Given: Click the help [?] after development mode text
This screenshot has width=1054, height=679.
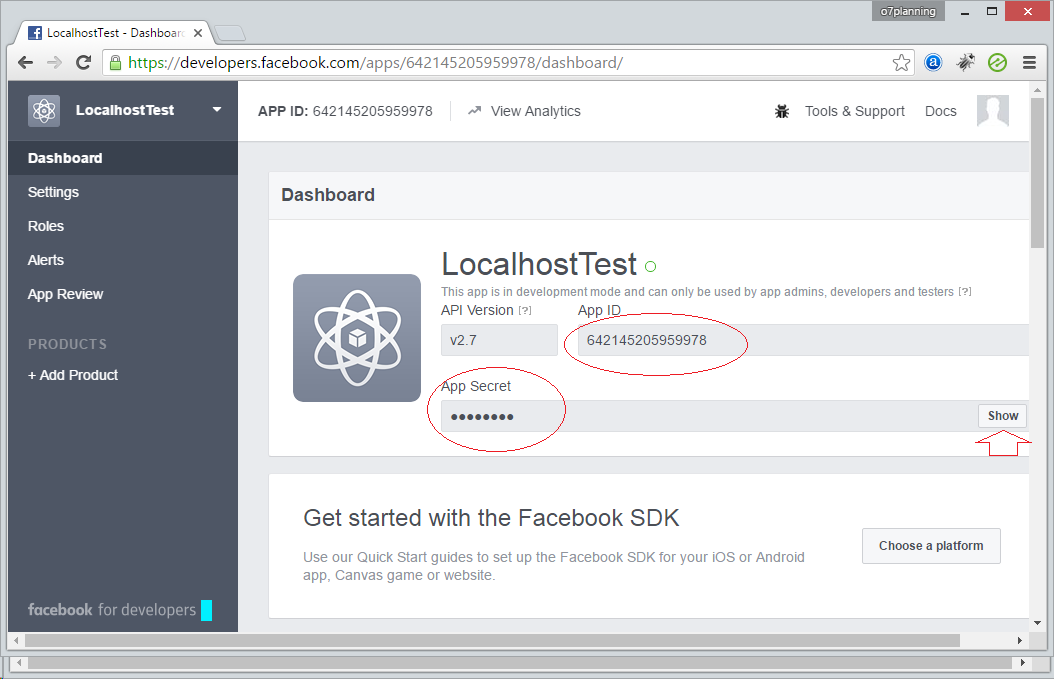Looking at the screenshot, I should click(x=965, y=292).
